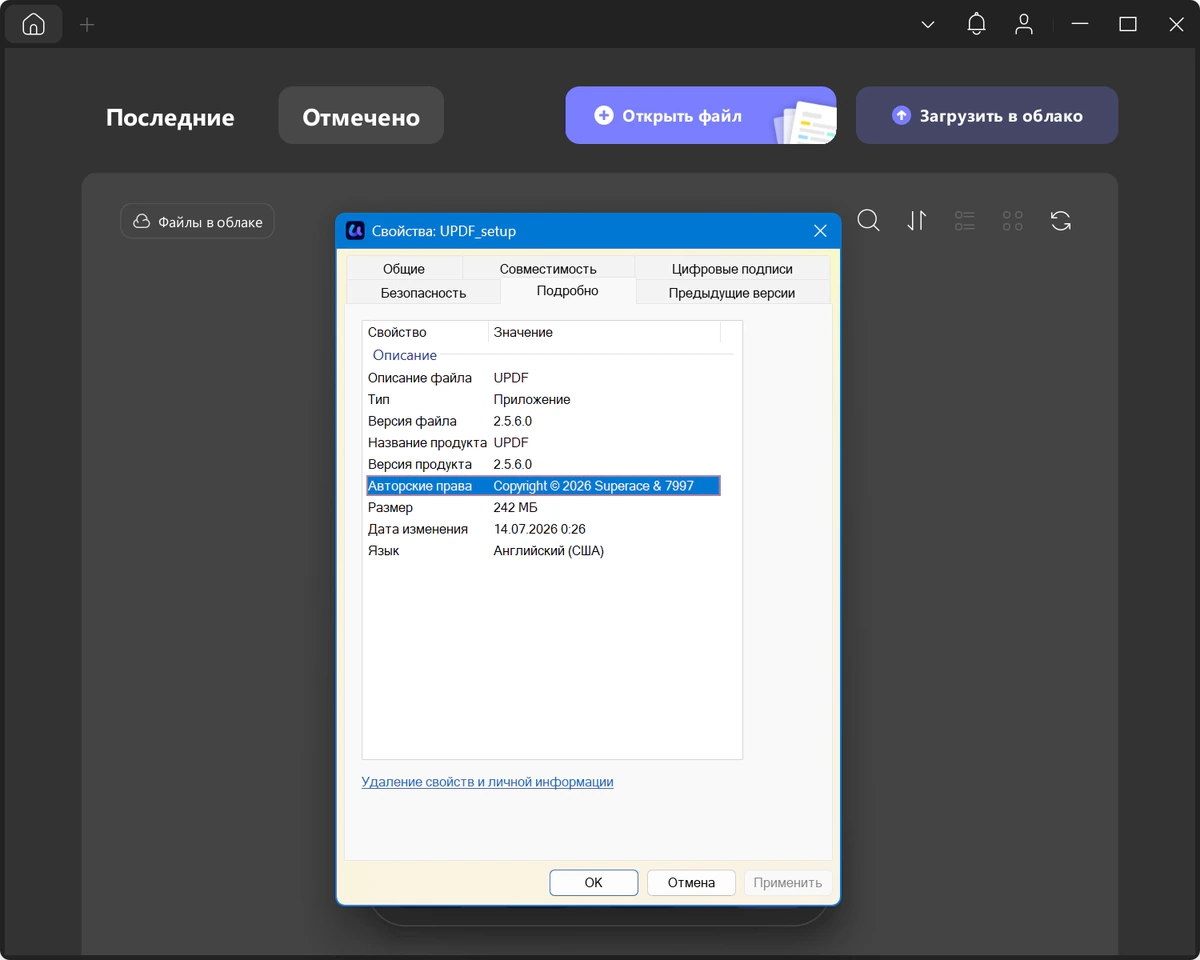Click the upload arrow icon in cloud button
This screenshot has height=960, width=1200.
(901, 115)
